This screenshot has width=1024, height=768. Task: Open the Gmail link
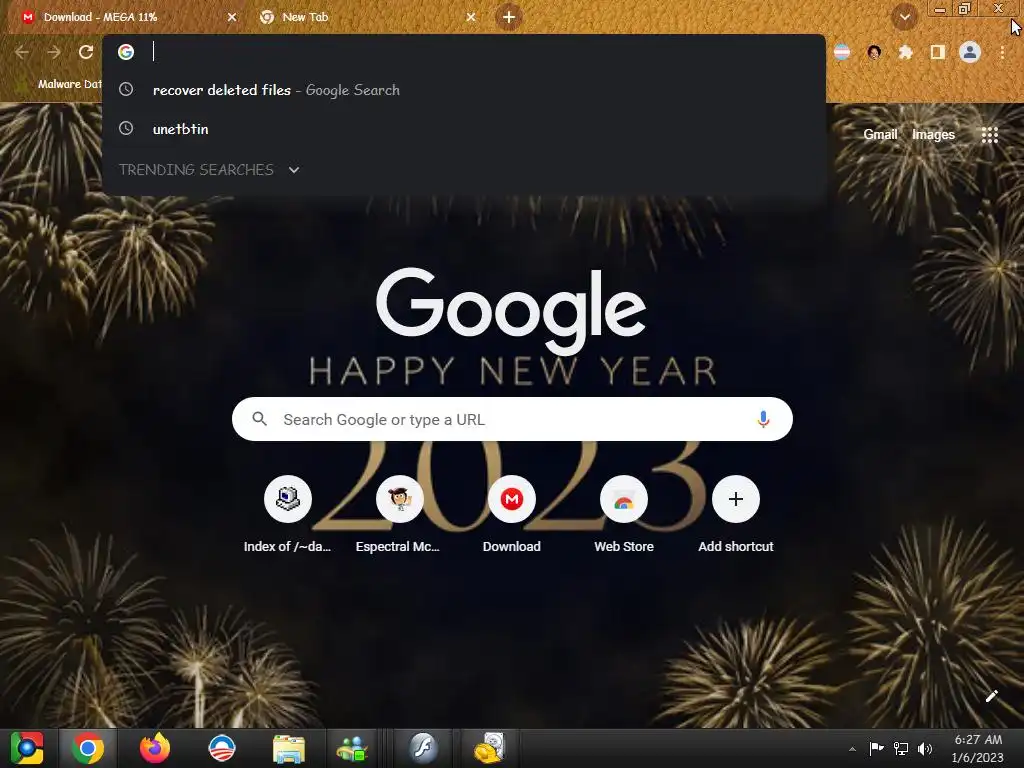point(880,135)
